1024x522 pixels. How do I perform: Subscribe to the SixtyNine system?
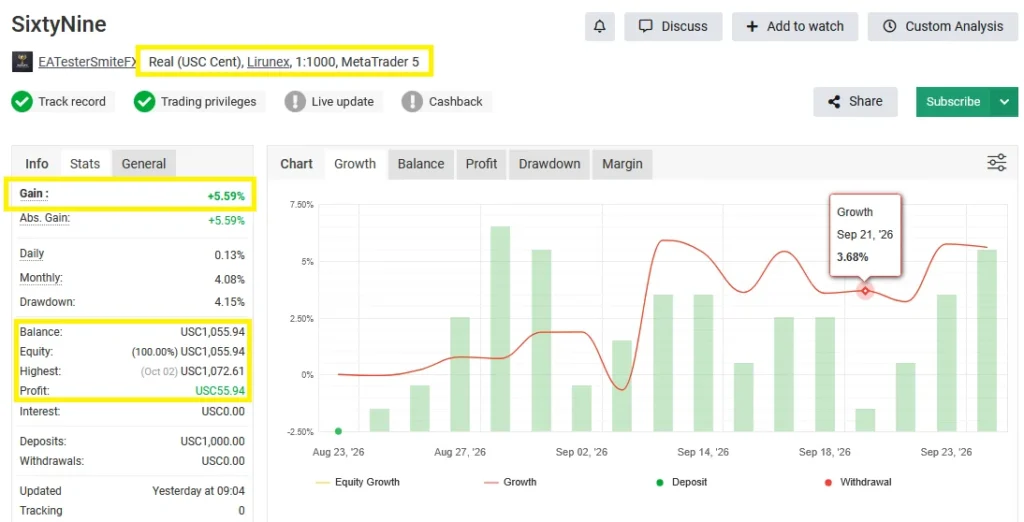(953, 102)
